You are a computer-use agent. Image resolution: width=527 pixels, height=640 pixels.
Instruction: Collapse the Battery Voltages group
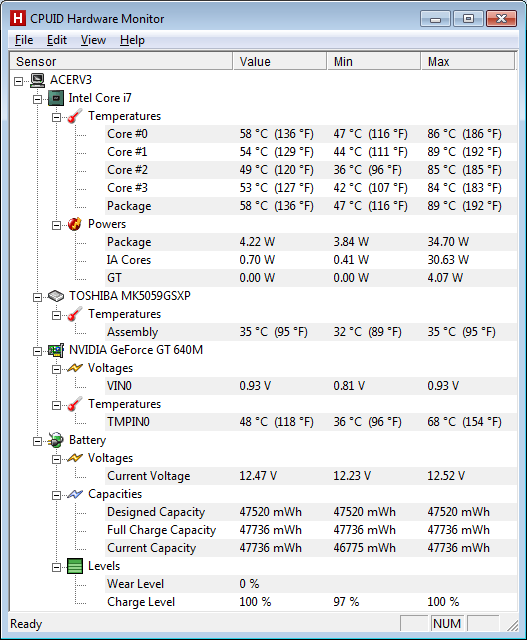tap(56, 460)
